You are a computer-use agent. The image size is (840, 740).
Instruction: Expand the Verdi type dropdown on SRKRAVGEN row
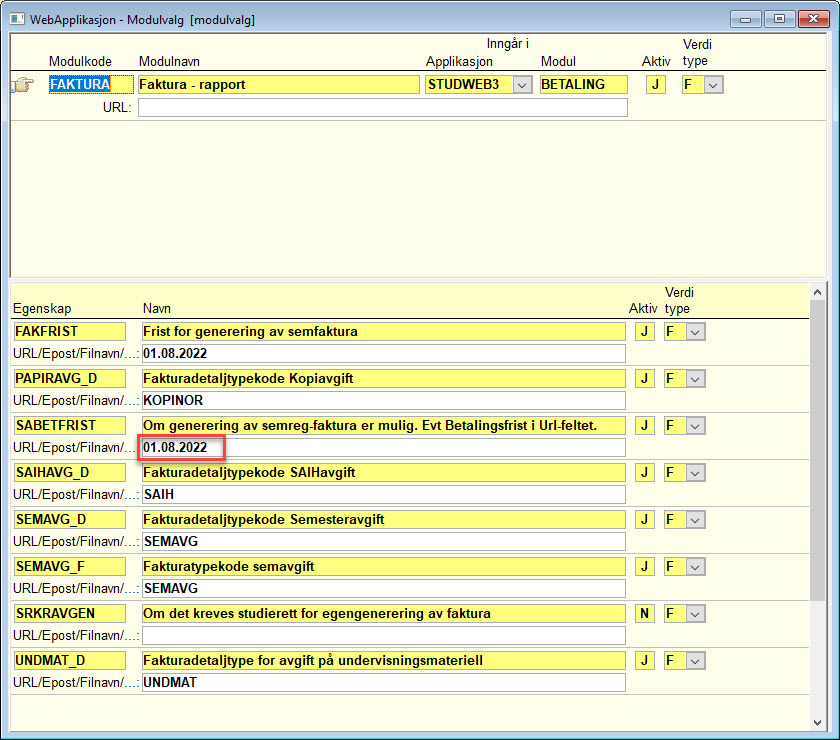pos(695,614)
